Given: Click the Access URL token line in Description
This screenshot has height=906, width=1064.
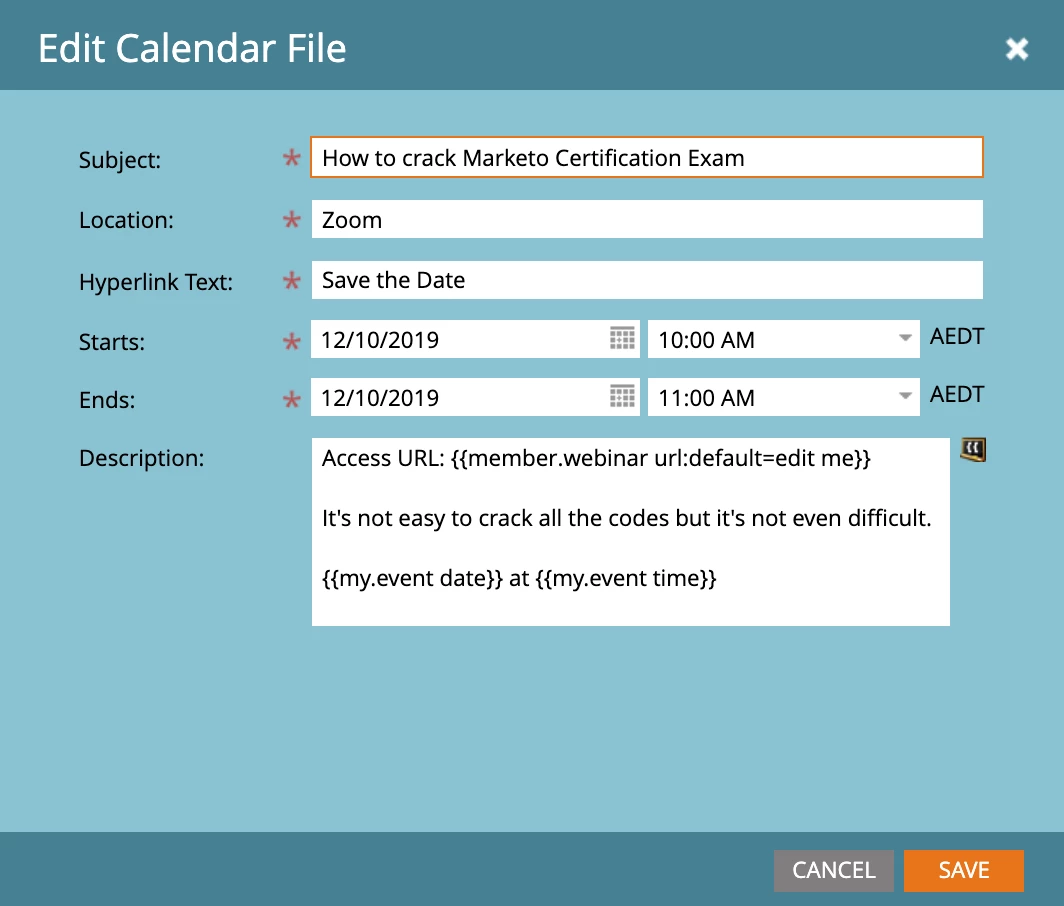Looking at the screenshot, I should point(596,459).
